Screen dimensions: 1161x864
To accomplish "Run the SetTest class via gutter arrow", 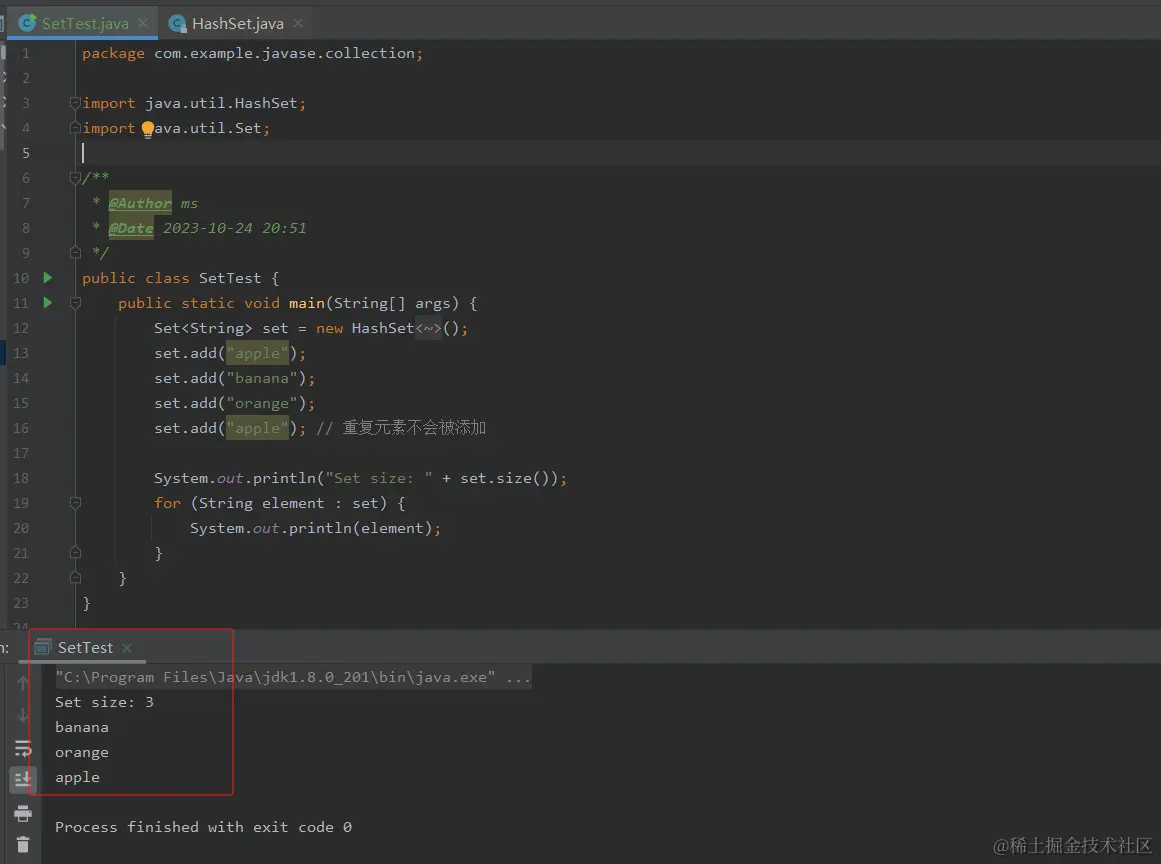I will click(x=48, y=278).
